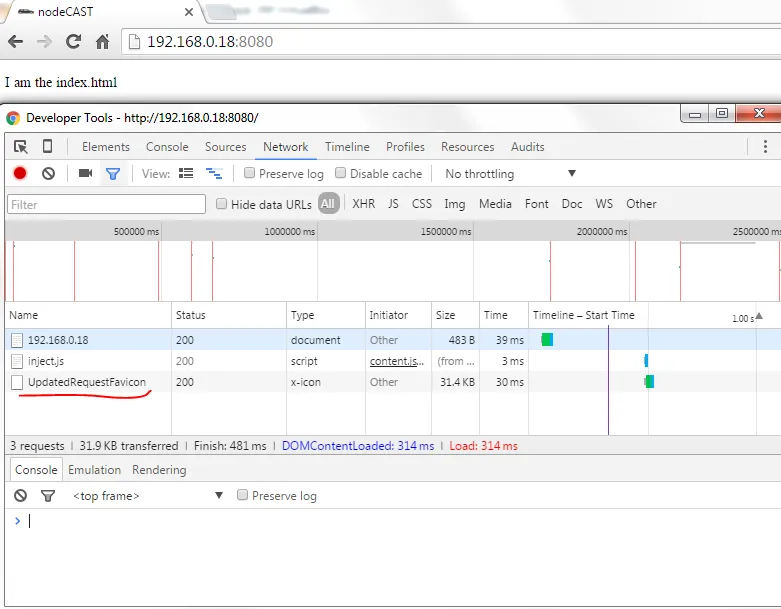The height and width of the screenshot is (609, 781).
Task: Toggle device mode mobile icon
Action: click(47, 146)
